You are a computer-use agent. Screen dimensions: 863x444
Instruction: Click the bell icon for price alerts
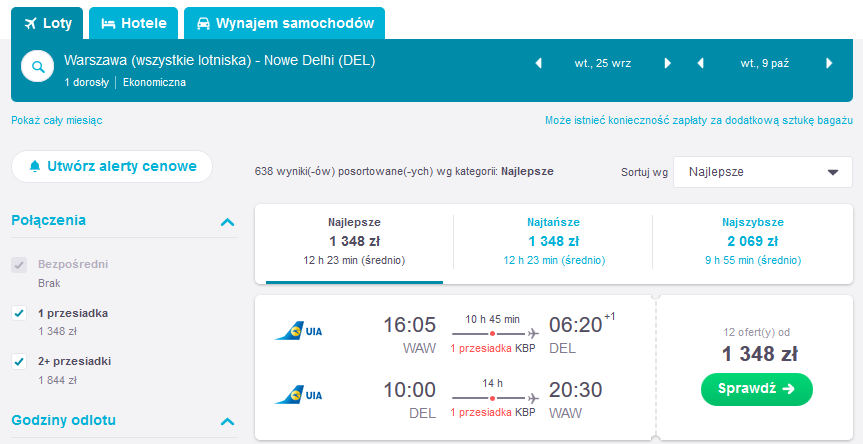pyautogui.click(x=35, y=166)
